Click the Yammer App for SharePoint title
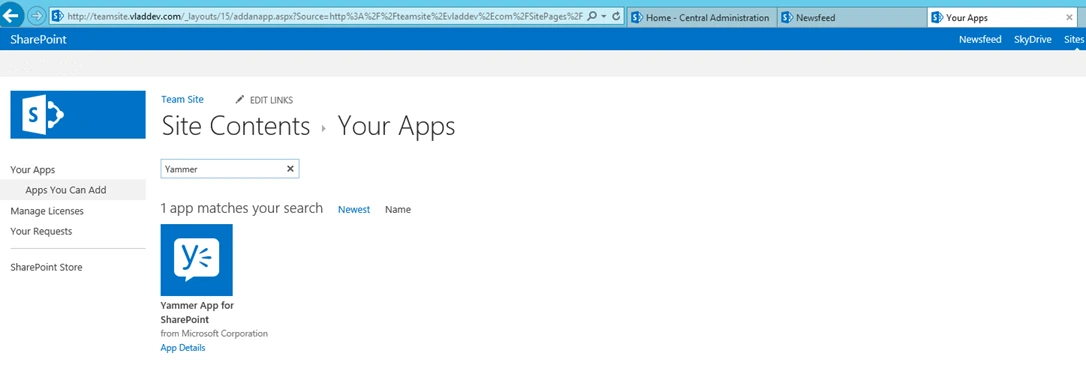This screenshot has height=371, width=1086. click(197, 312)
